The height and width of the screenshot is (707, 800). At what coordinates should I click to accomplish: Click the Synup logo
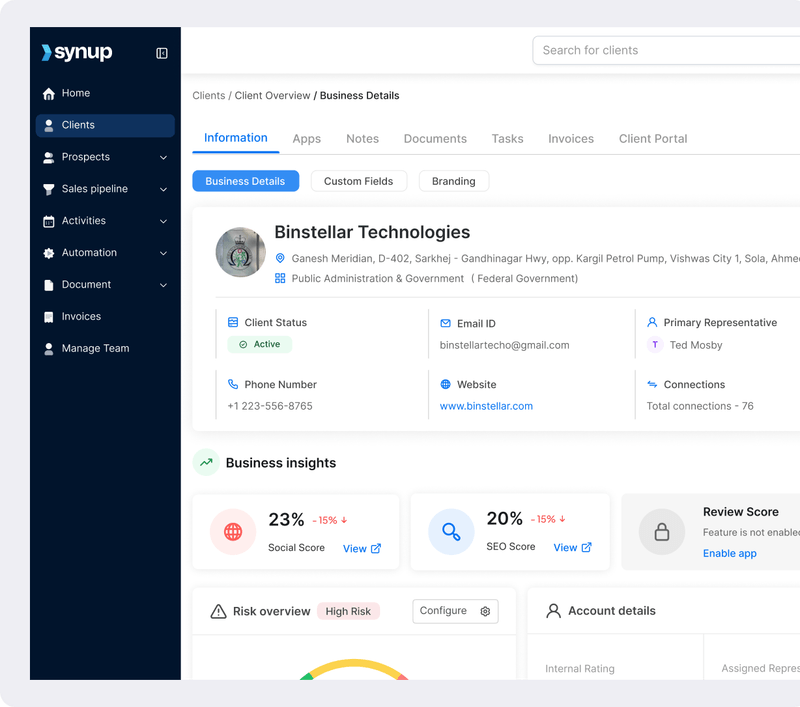click(77, 52)
